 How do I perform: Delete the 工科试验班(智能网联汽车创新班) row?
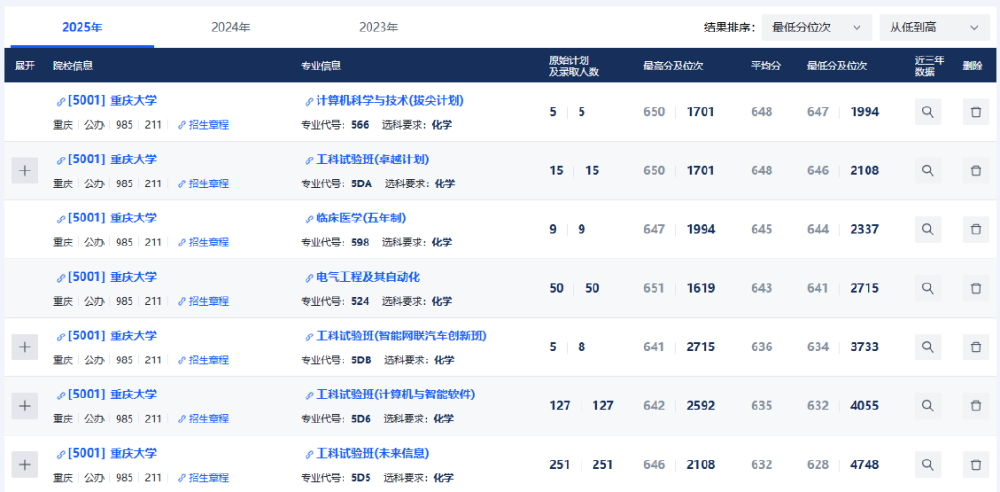(x=976, y=347)
